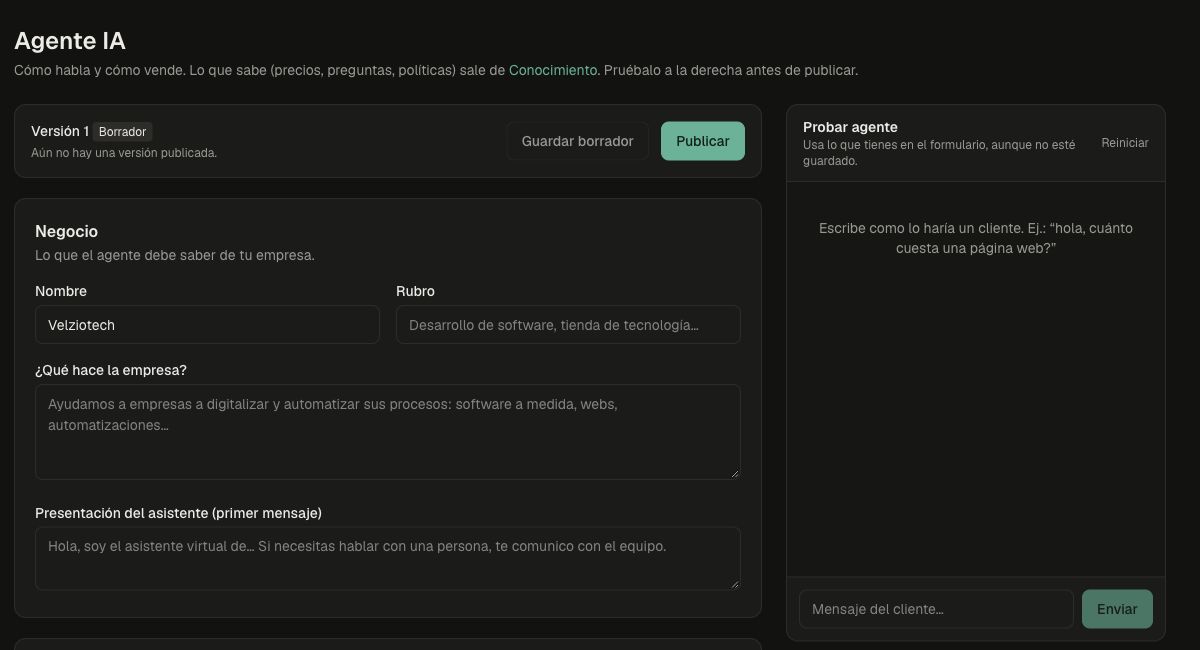Focus the ¿Qué hace la empresa? textarea

click(x=388, y=432)
